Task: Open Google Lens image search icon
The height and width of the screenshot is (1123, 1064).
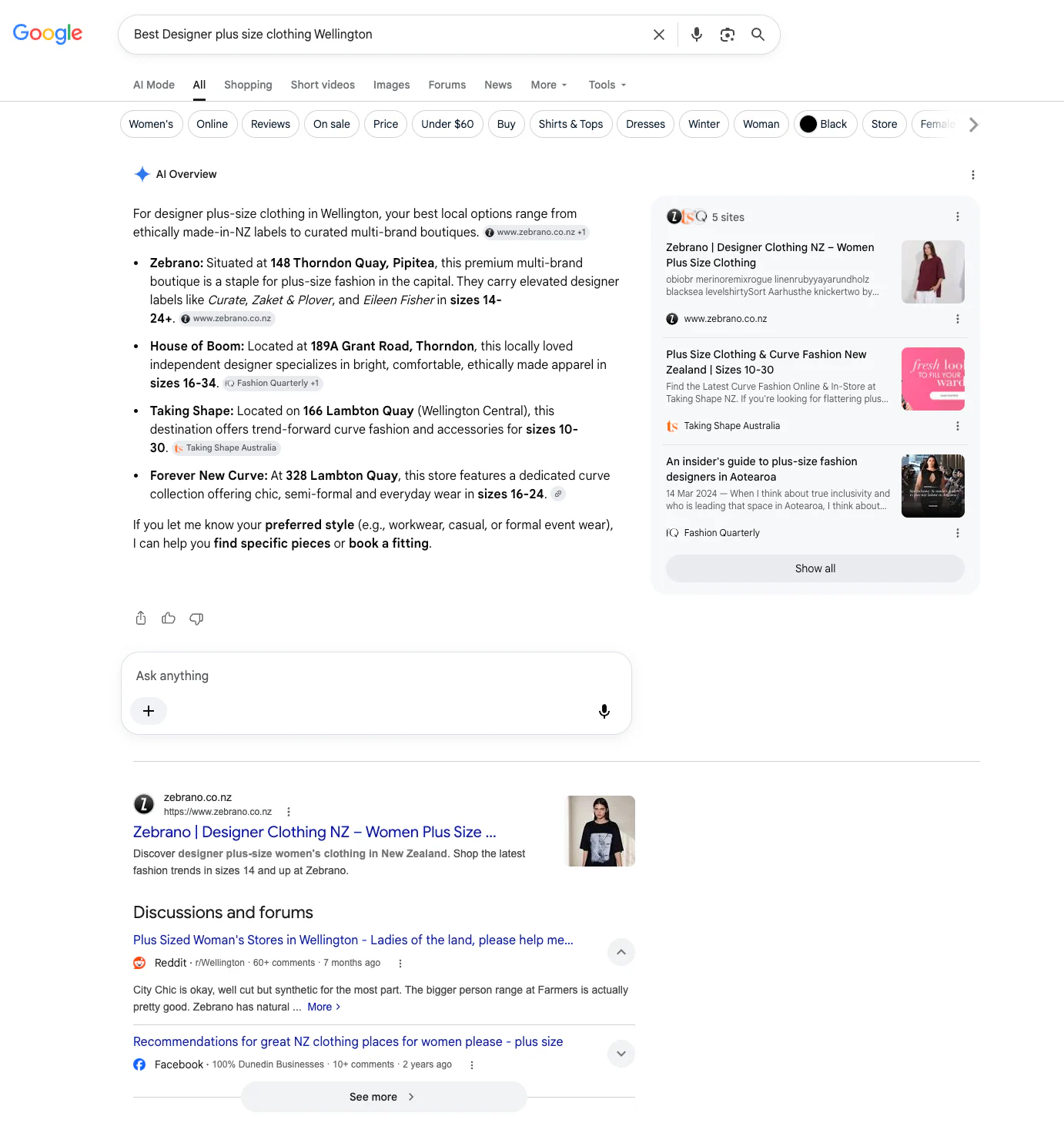Action: pos(728,35)
